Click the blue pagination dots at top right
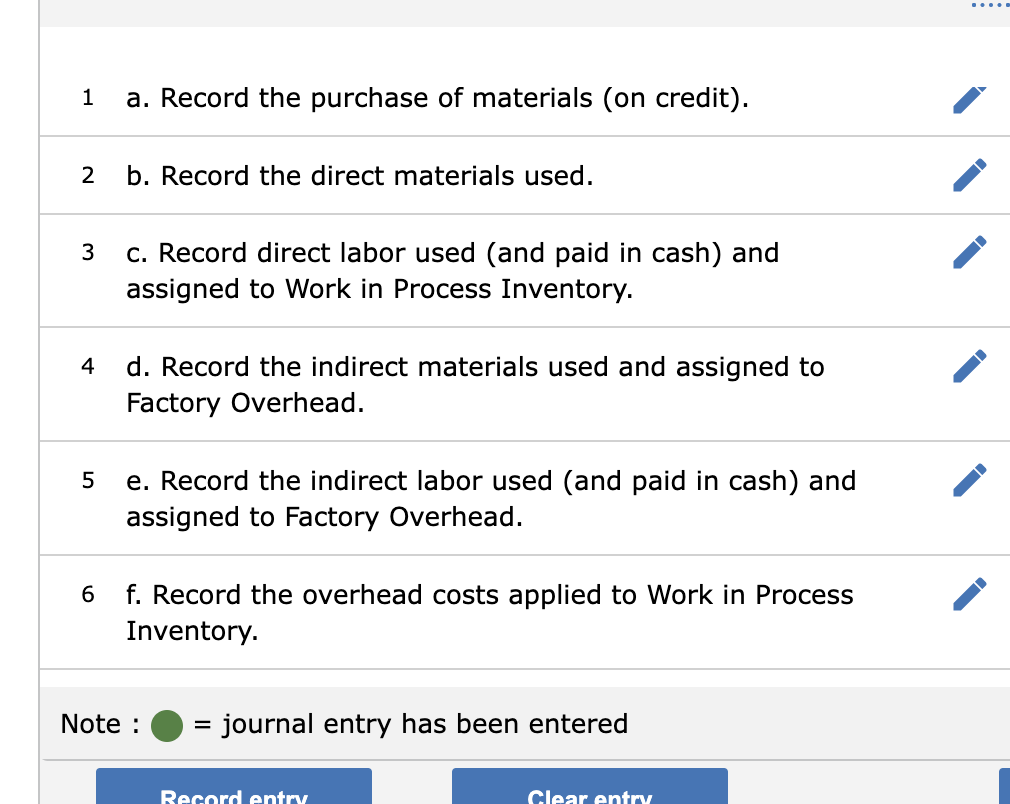 point(990,6)
